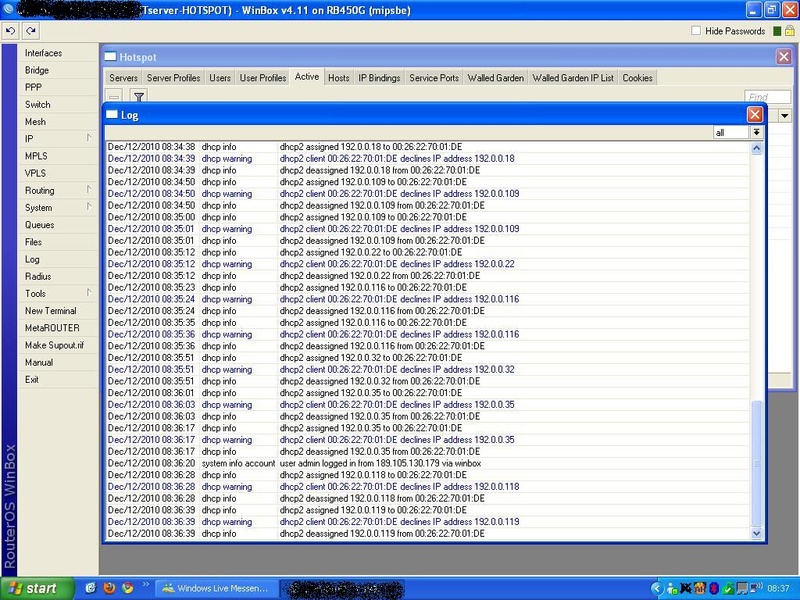Expand the IP submenu arrow

89,138
